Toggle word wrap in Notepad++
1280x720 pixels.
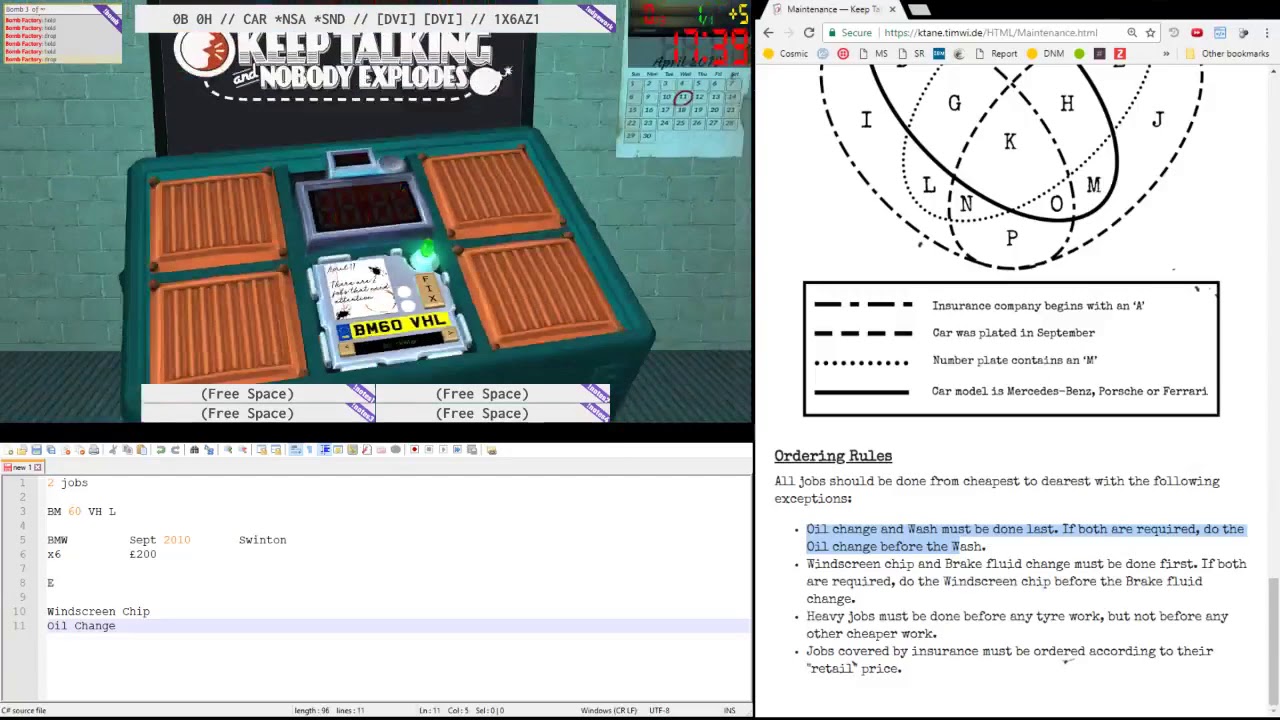295,450
